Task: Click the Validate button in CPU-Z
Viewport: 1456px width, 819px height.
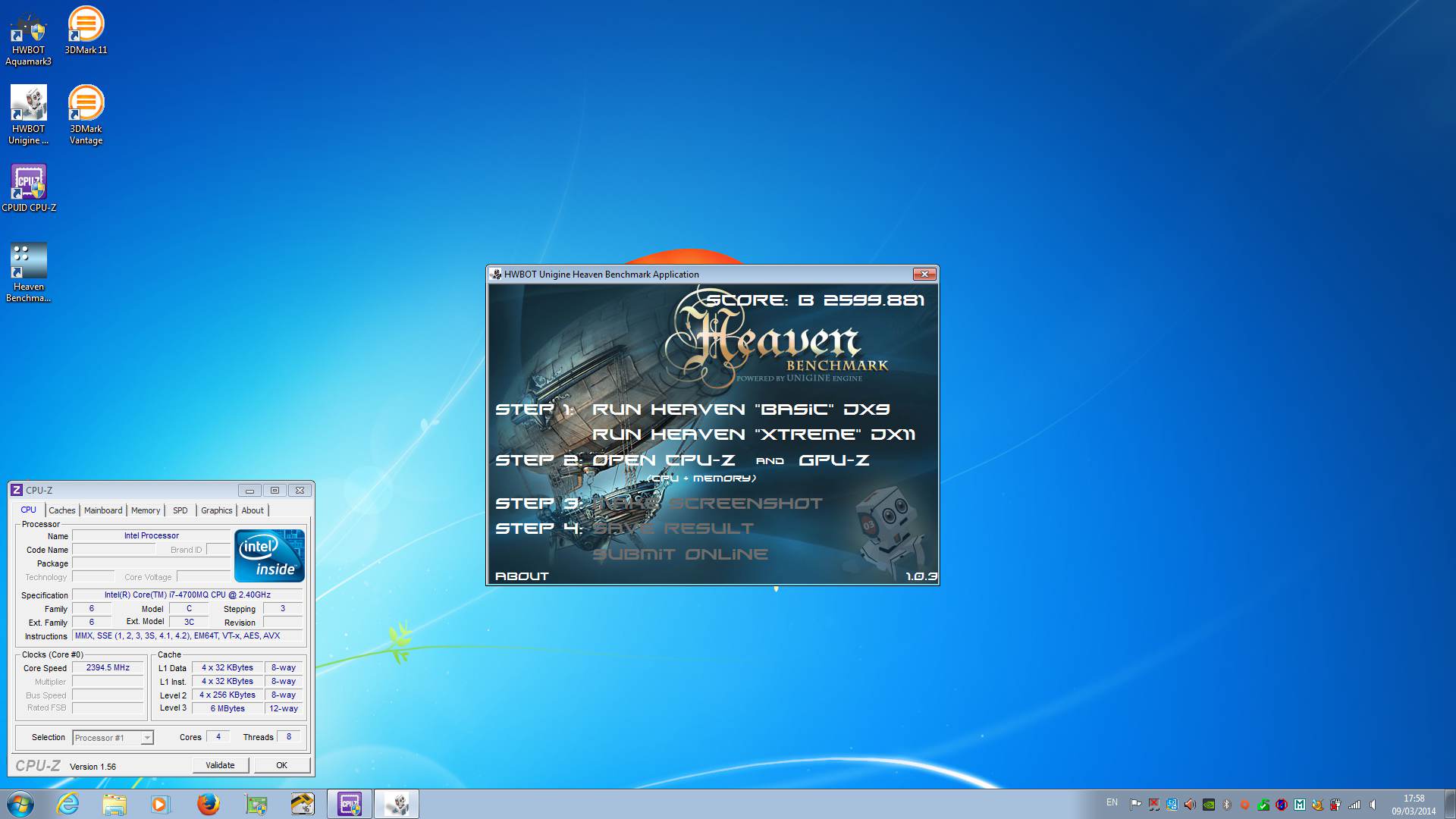Action: (220, 765)
